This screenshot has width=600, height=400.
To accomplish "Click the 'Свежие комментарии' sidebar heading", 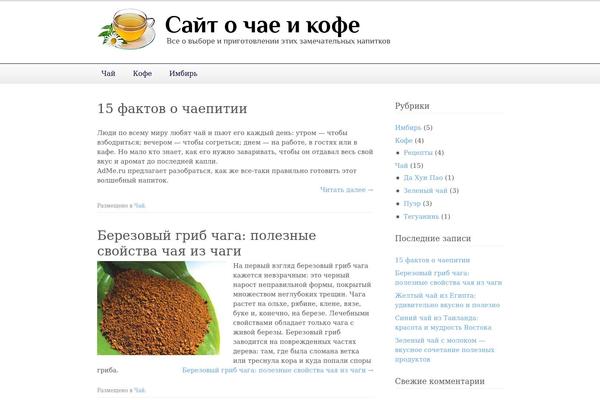I will coord(440,381).
